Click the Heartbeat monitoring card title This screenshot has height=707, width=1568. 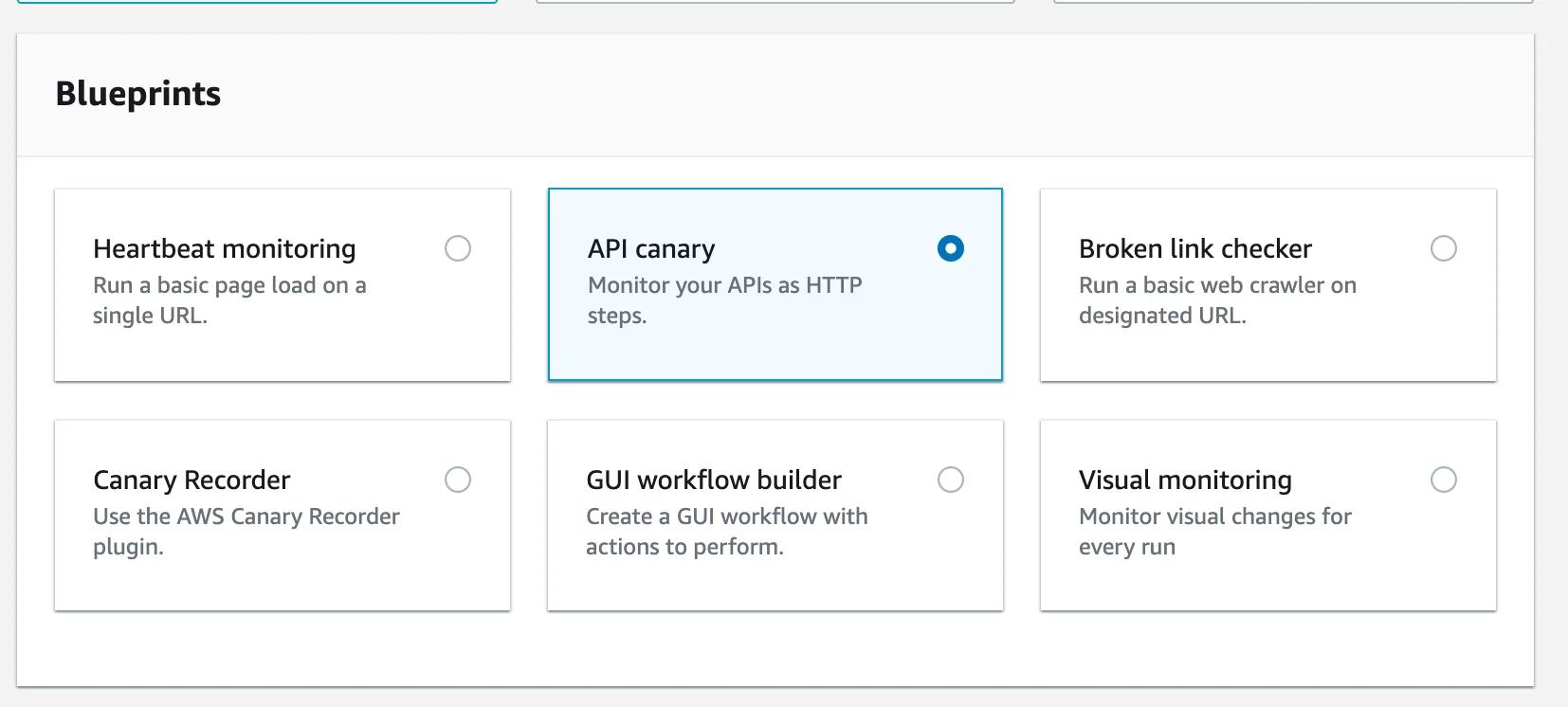pyautogui.click(x=225, y=248)
